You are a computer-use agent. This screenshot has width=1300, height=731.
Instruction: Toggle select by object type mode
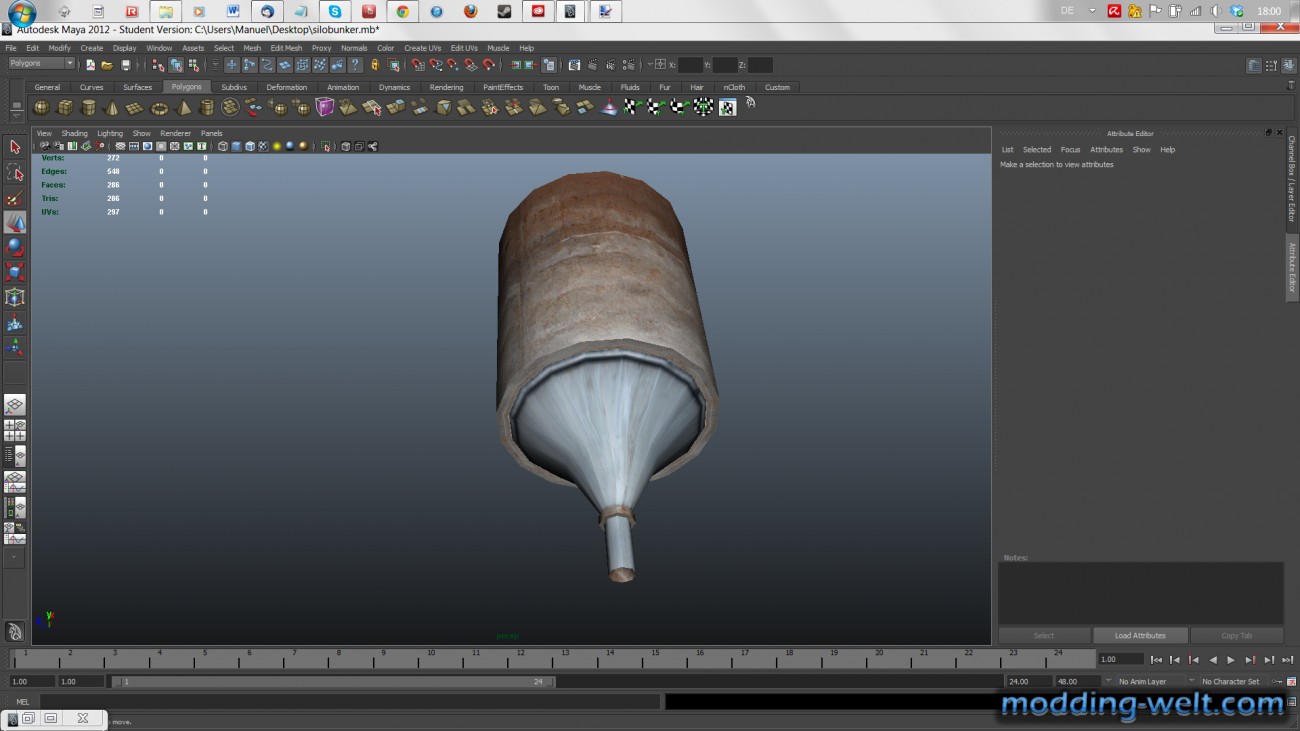pos(176,65)
